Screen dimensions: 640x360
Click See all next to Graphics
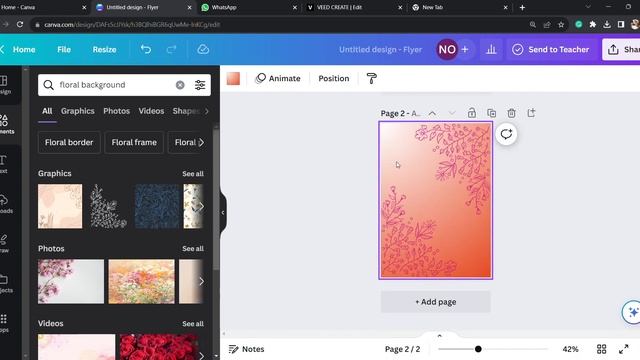coord(193,173)
